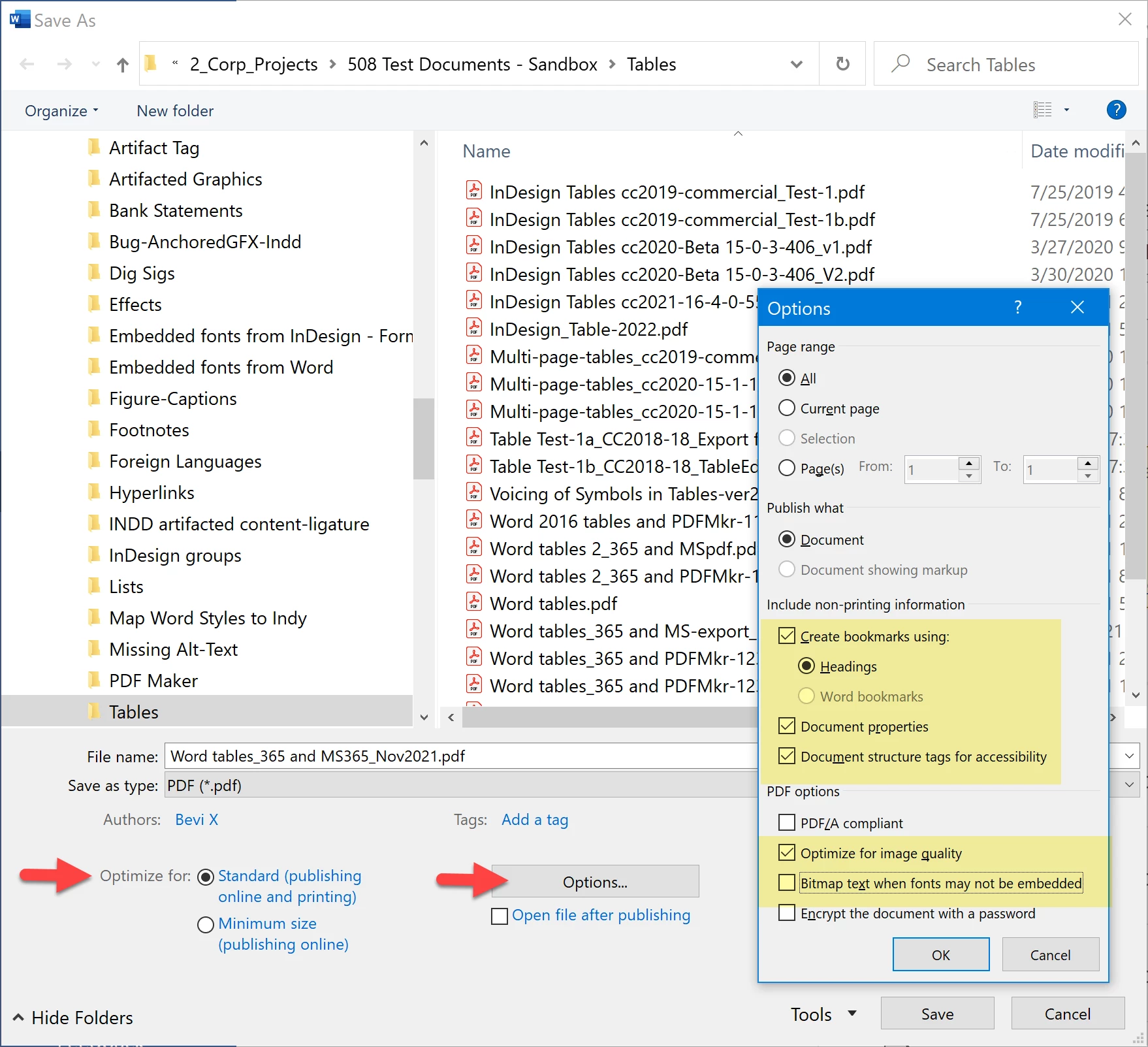The width and height of the screenshot is (1148, 1047).
Task: Click the Save button
Action: click(x=937, y=1014)
